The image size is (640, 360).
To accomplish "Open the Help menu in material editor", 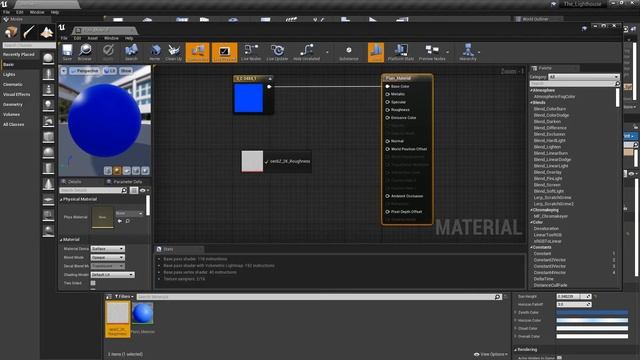I will coord(129,38).
